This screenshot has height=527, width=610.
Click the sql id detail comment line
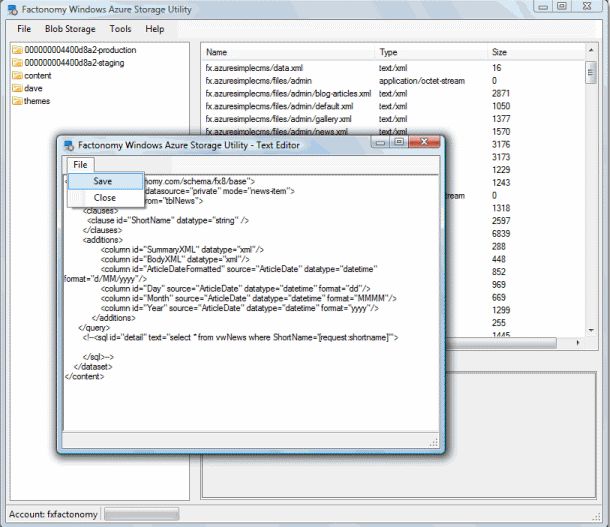pyautogui.click(x=240, y=338)
